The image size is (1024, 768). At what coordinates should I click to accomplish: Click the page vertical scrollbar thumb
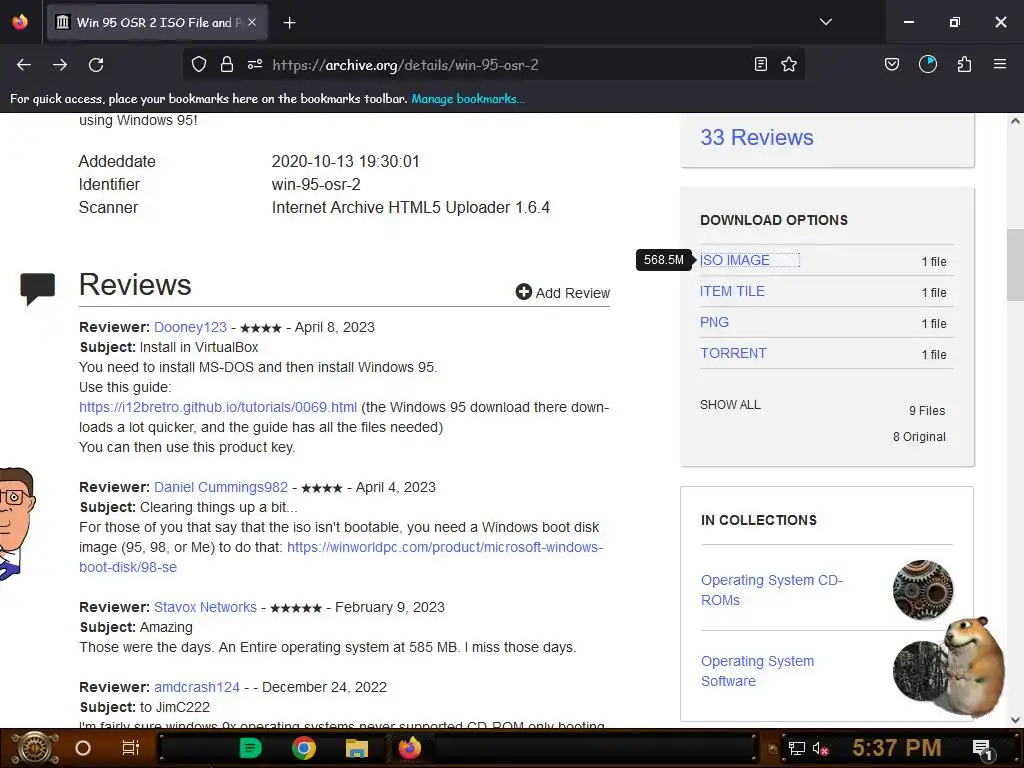[1014, 264]
